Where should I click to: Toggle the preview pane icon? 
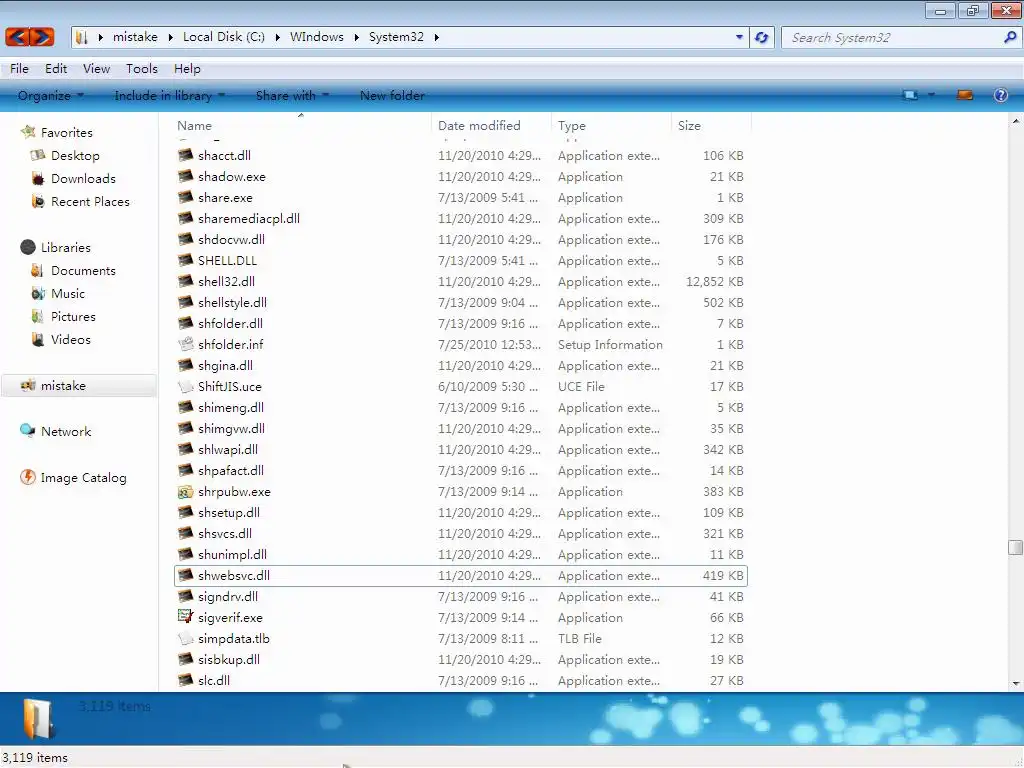965,95
